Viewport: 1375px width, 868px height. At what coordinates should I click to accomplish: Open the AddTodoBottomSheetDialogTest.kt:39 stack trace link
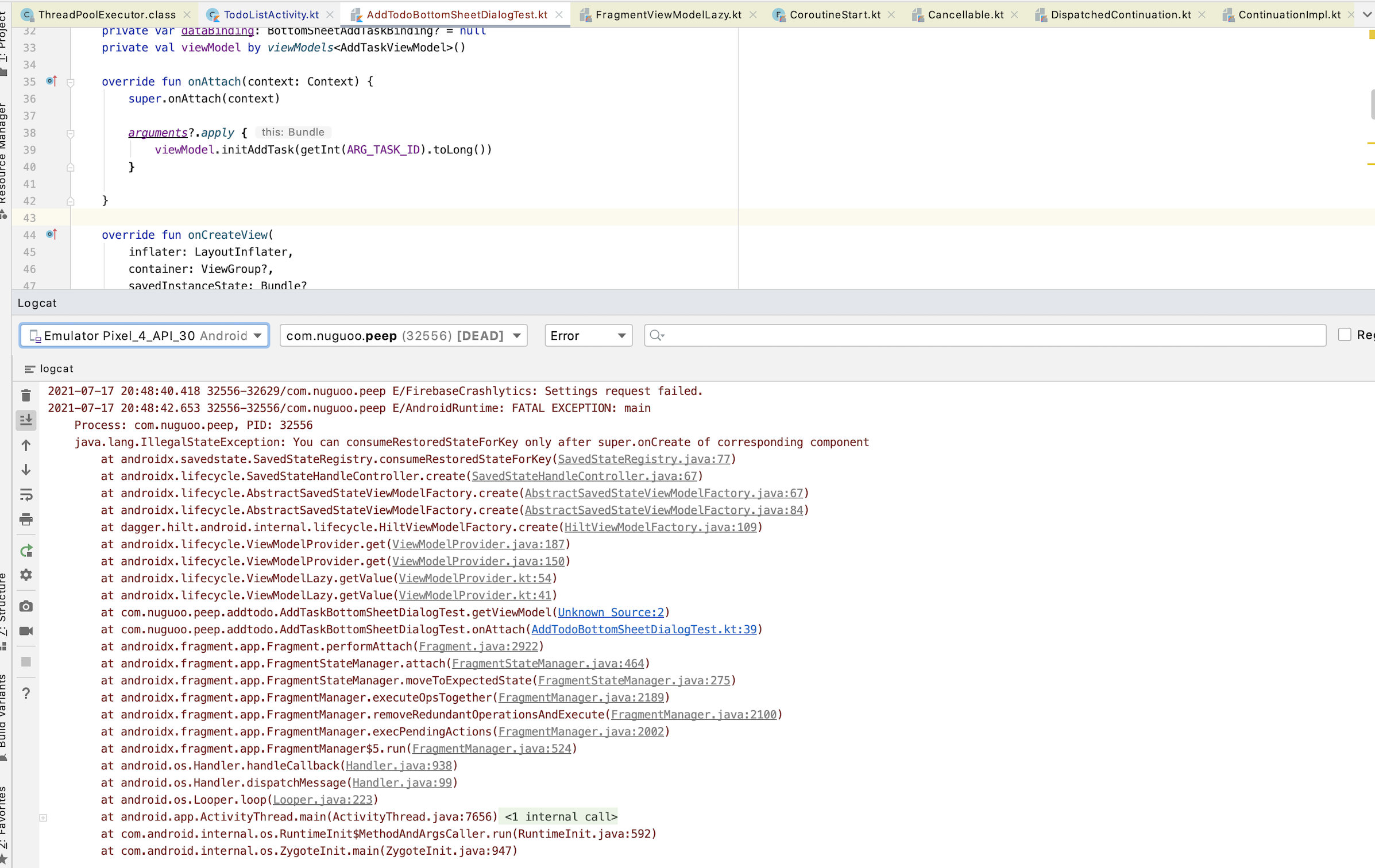(x=643, y=629)
